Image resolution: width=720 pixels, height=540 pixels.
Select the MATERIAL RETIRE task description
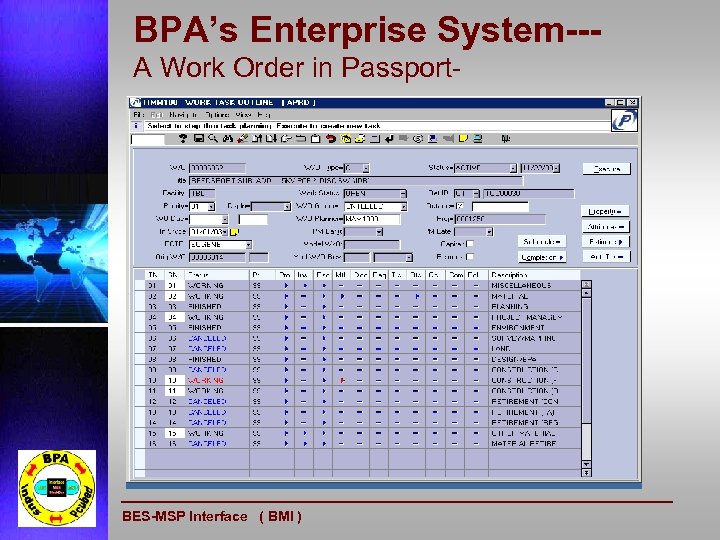(524, 444)
